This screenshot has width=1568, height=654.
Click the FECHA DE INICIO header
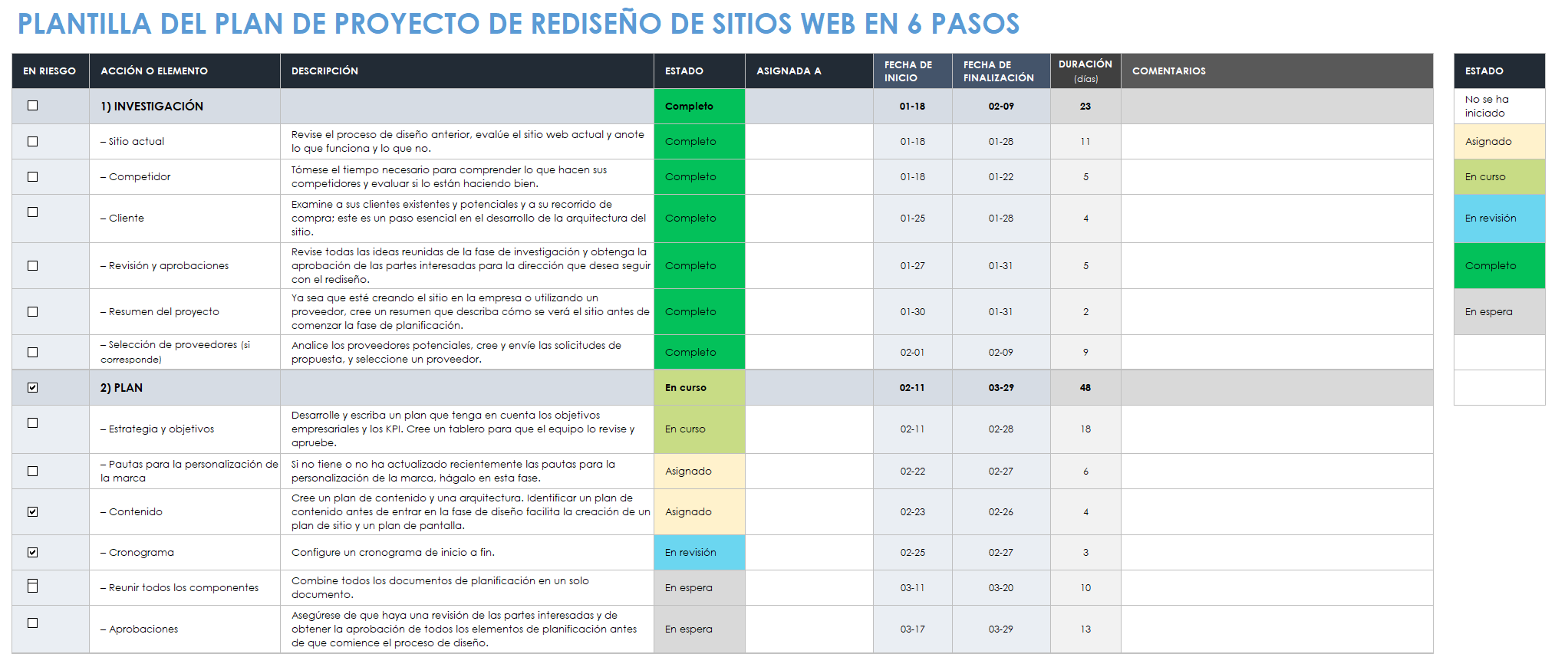[x=913, y=71]
